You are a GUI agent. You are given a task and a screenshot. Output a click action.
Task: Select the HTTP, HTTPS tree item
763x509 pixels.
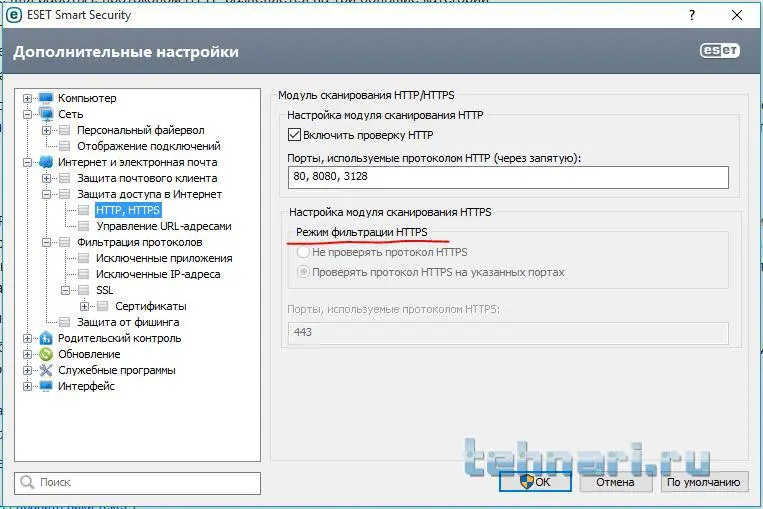click(128, 210)
